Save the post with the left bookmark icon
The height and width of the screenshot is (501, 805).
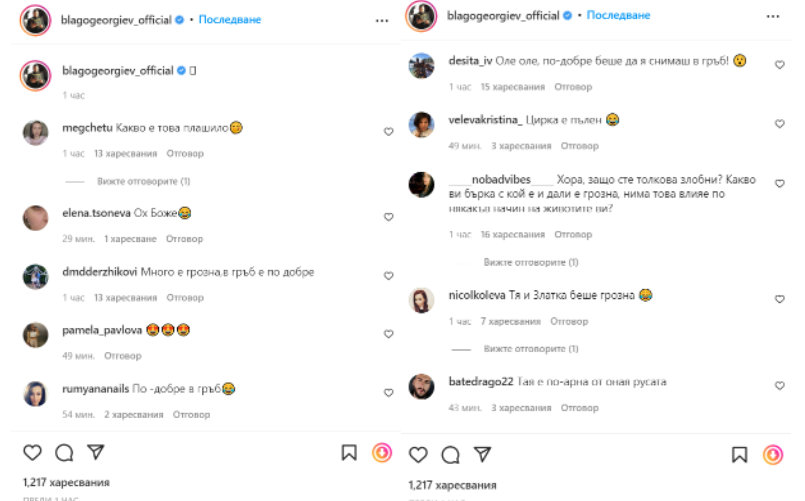(349, 453)
